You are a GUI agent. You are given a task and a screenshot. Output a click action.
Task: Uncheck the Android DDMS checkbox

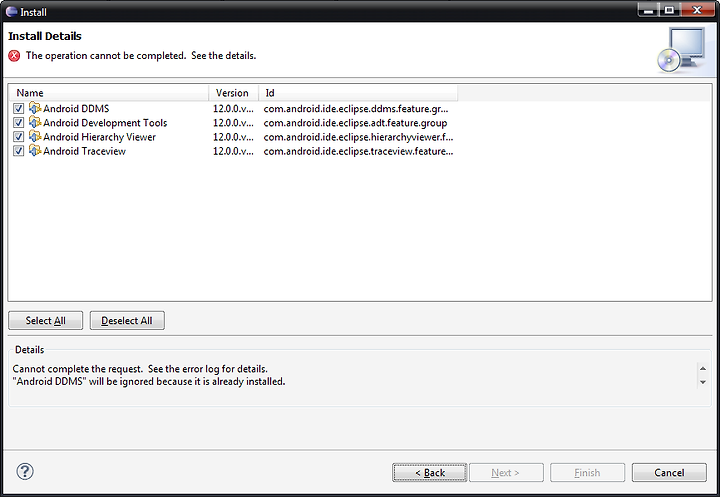18,109
